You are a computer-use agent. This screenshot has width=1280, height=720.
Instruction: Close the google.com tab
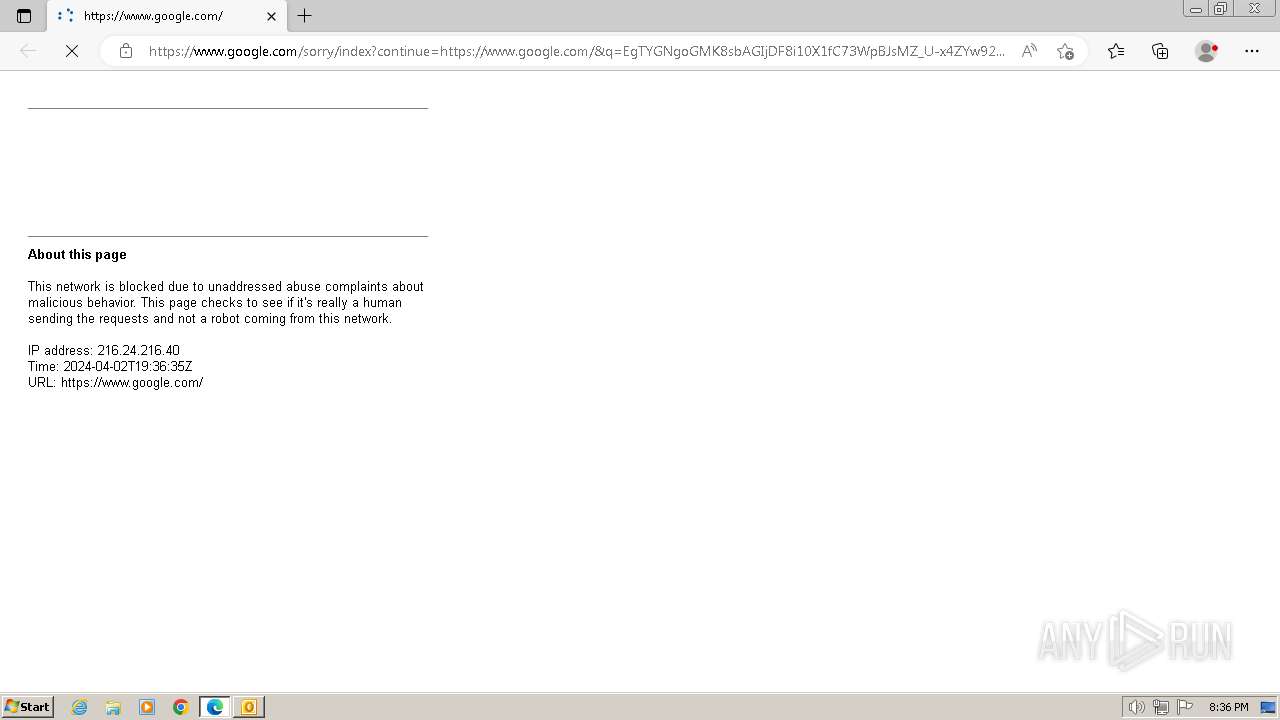click(x=271, y=16)
